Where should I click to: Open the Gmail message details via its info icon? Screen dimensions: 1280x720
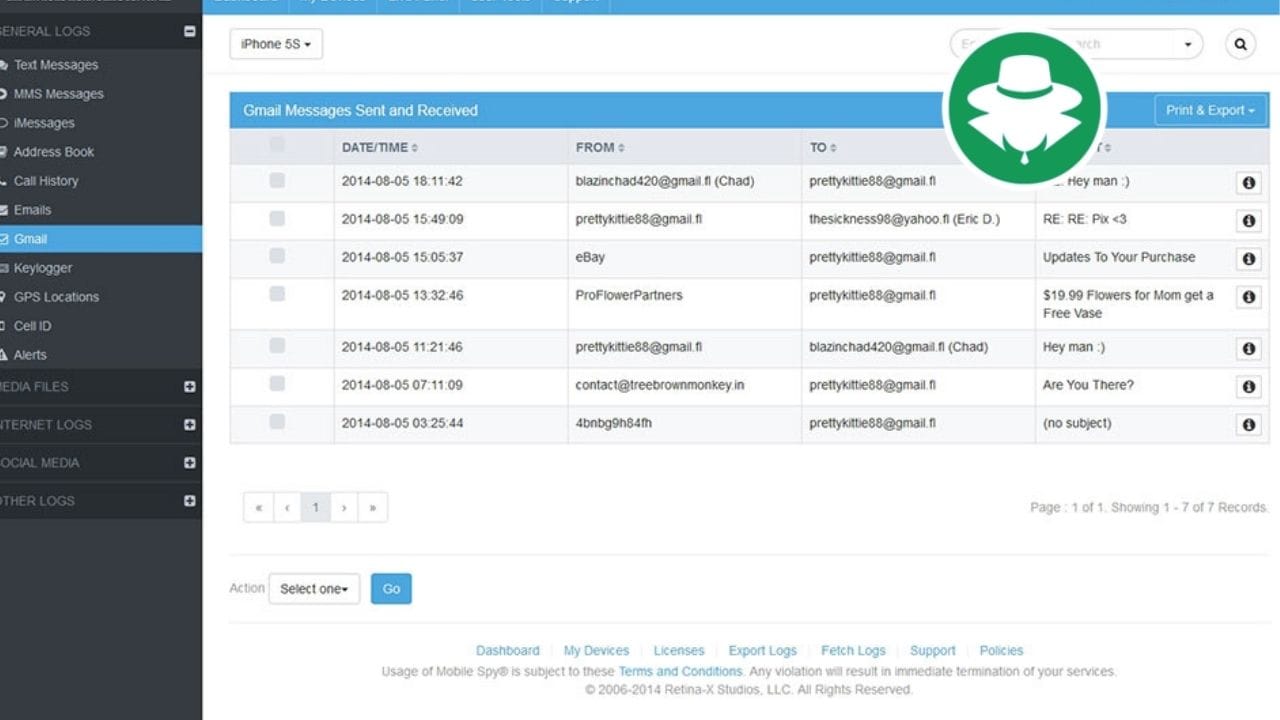(x=1248, y=182)
